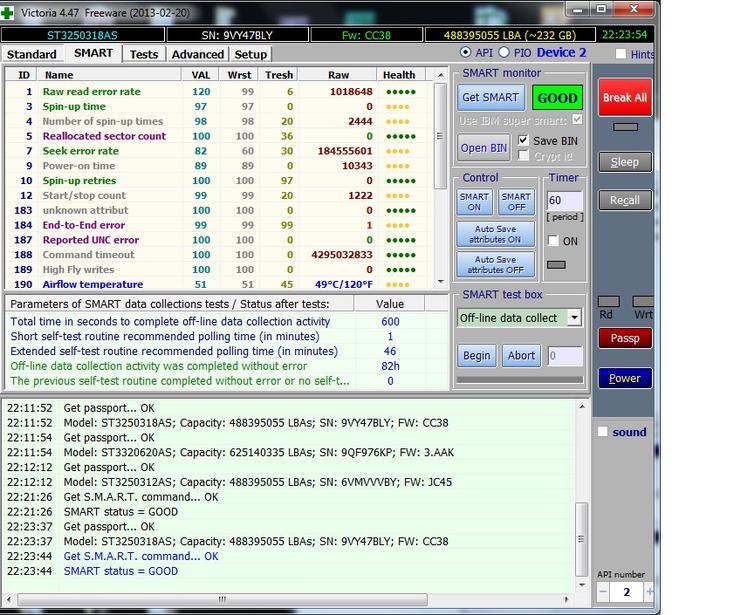Toggle the Crypt it checkbox
Viewport: 754px width, 615px height.
[523, 156]
